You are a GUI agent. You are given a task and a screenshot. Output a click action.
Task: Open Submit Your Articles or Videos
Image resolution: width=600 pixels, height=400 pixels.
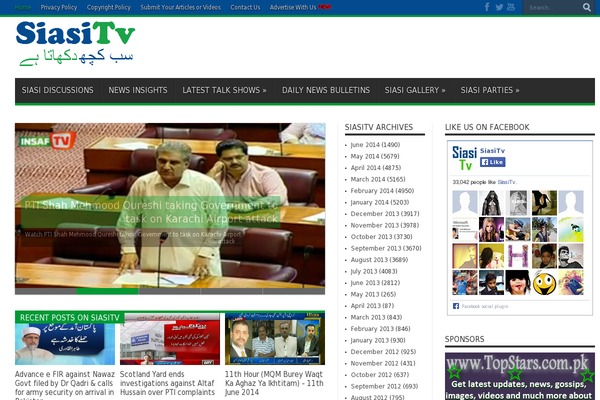coord(181,7)
